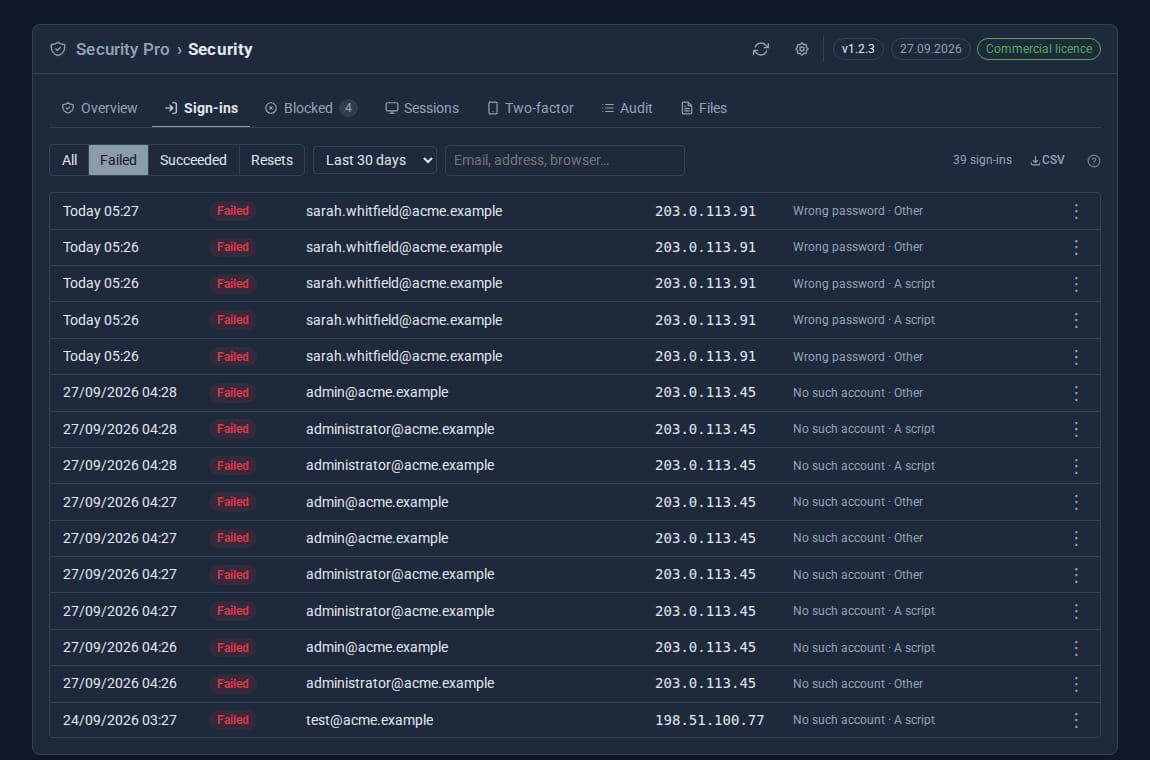Click the Security Pro breadcrumb
1150x760 pixels.
[122, 49]
